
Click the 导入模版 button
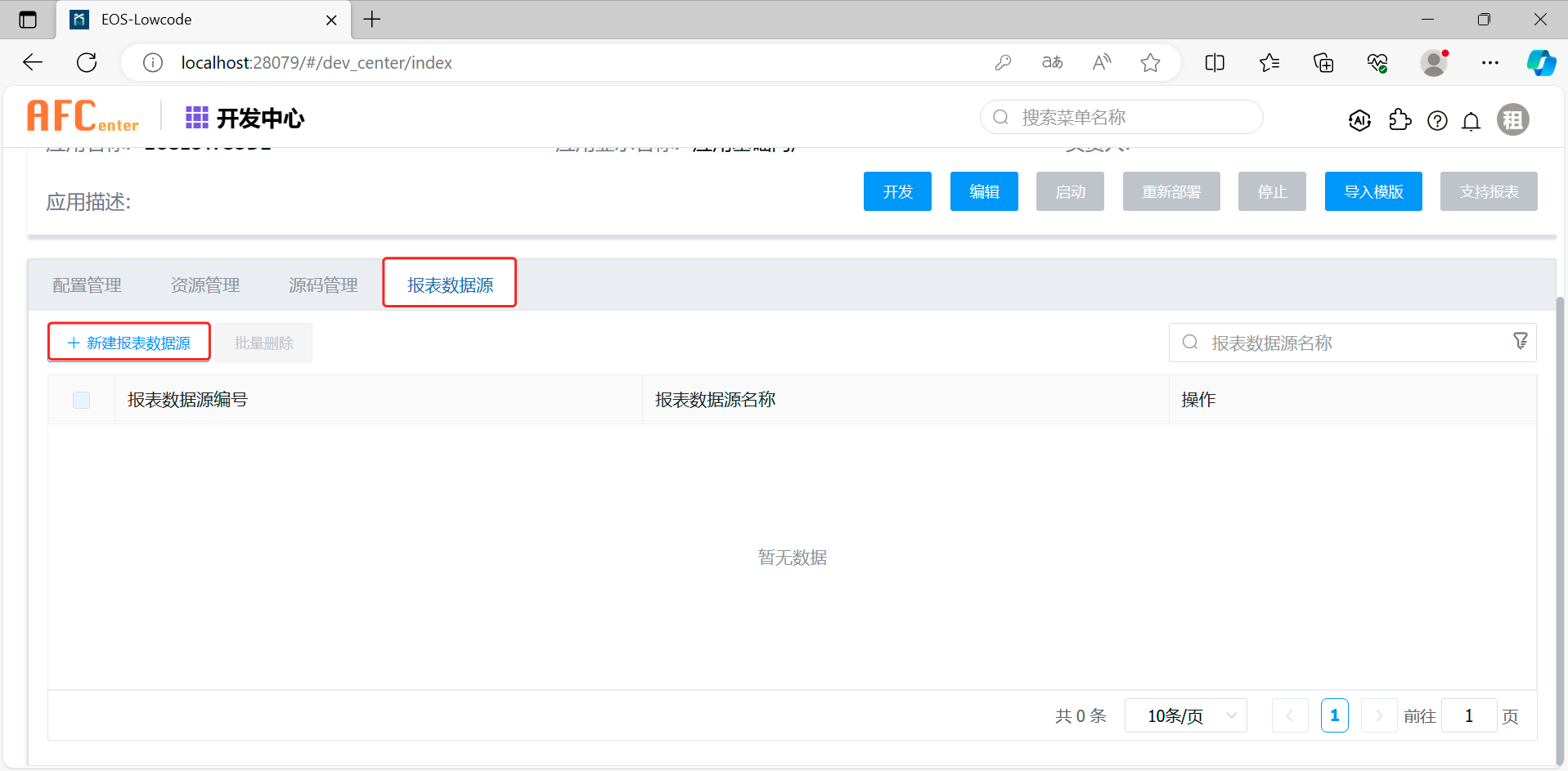(x=1373, y=191)
